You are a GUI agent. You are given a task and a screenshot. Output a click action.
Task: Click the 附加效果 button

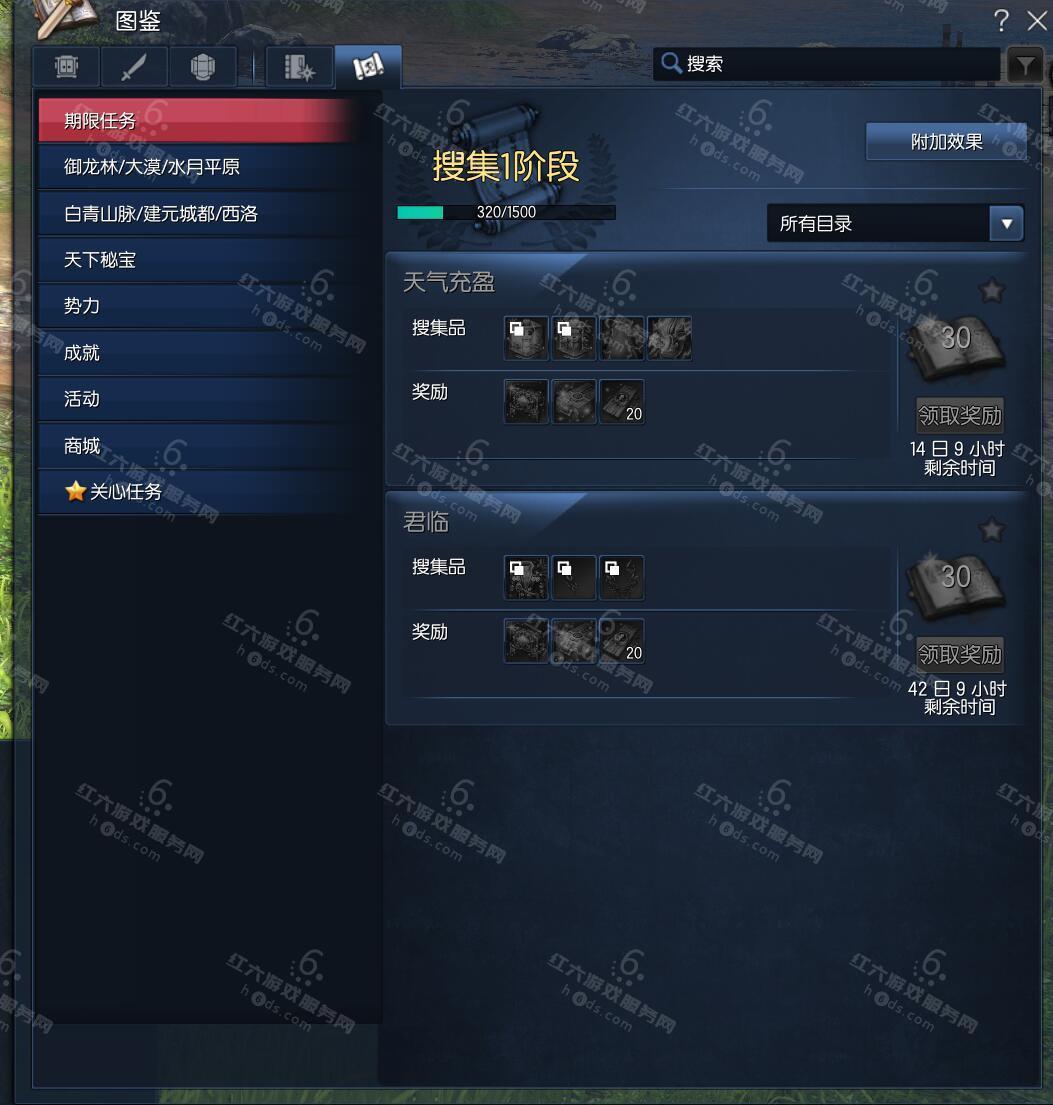click(946, 142)
